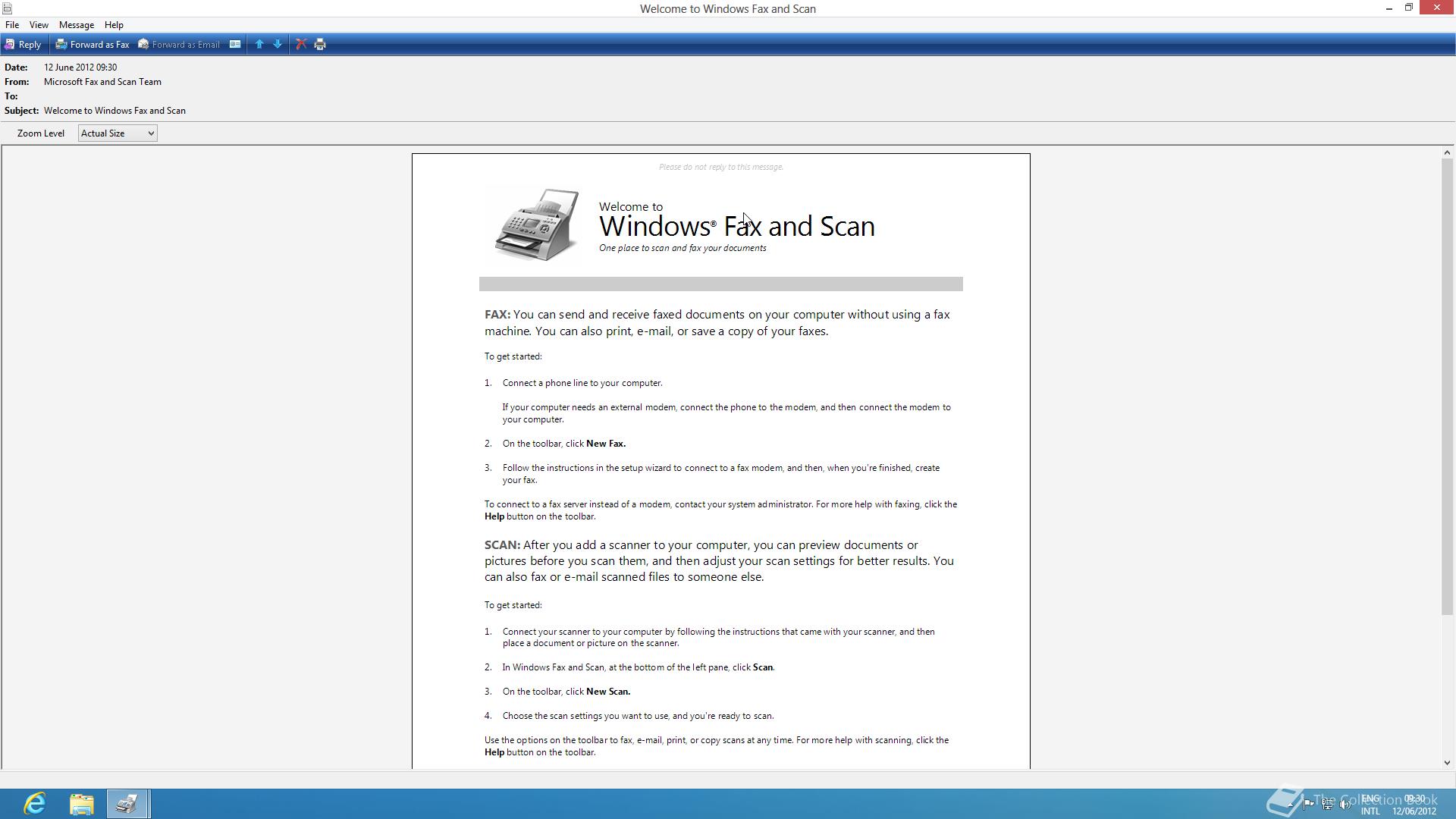Click the Reply toolbar button
Viewport: 1456px width, 819px height.
(x=23, y=45)
